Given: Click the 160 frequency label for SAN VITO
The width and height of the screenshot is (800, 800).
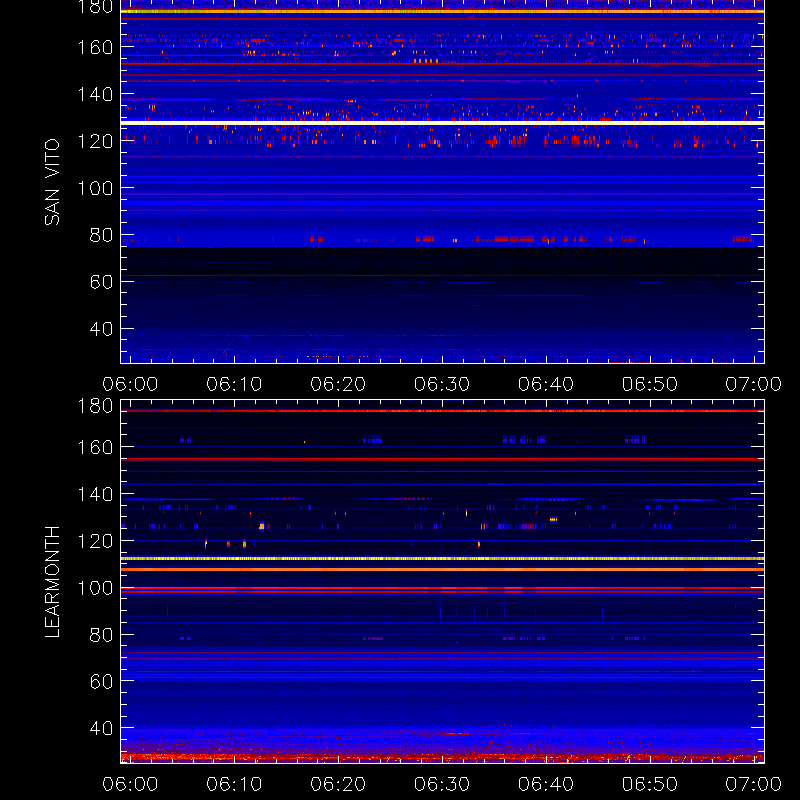Looking at the screenshot, I should point(95,47).
